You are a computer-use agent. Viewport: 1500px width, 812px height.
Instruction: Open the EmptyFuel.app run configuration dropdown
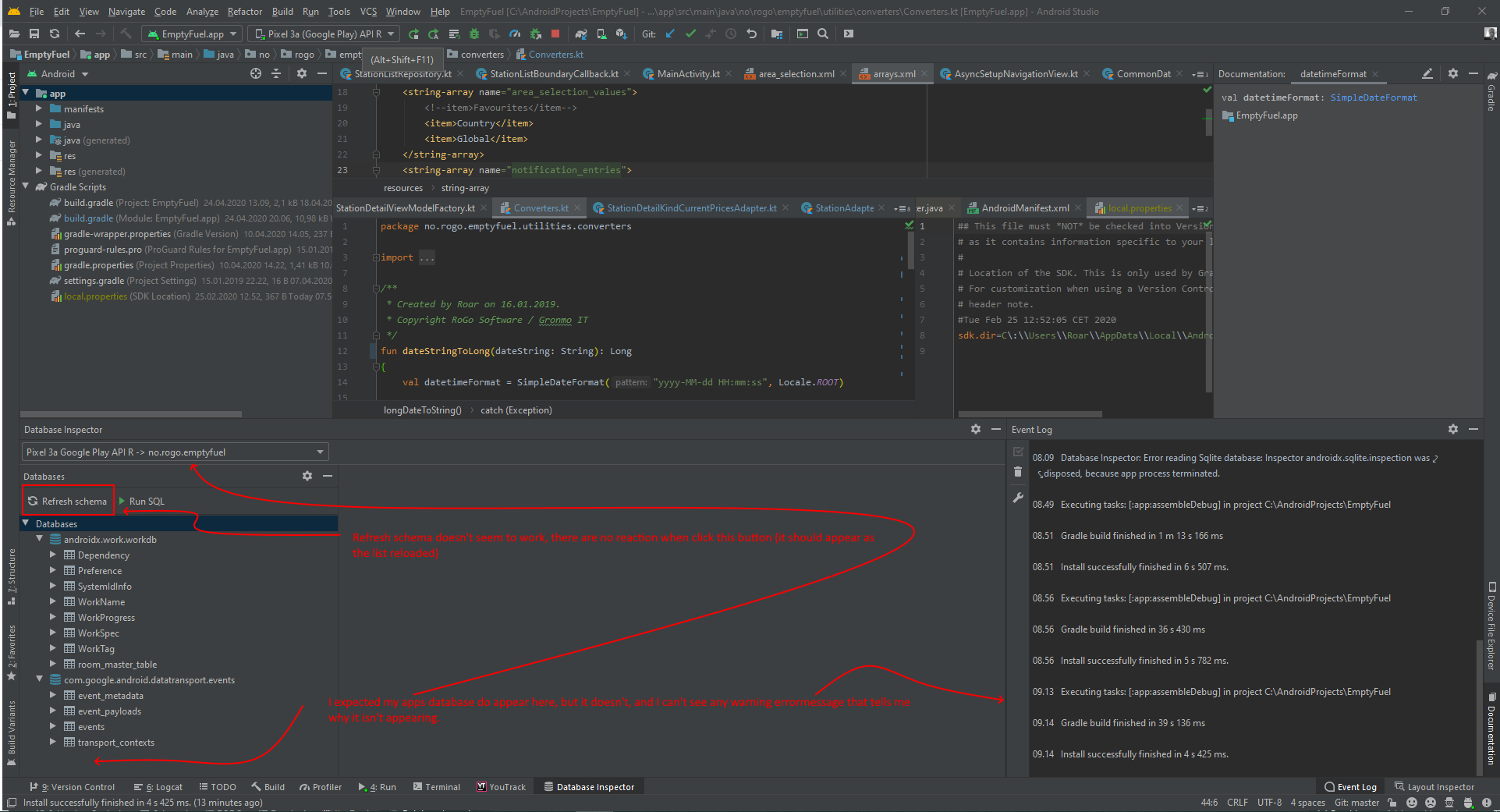[x=192, y=34]
